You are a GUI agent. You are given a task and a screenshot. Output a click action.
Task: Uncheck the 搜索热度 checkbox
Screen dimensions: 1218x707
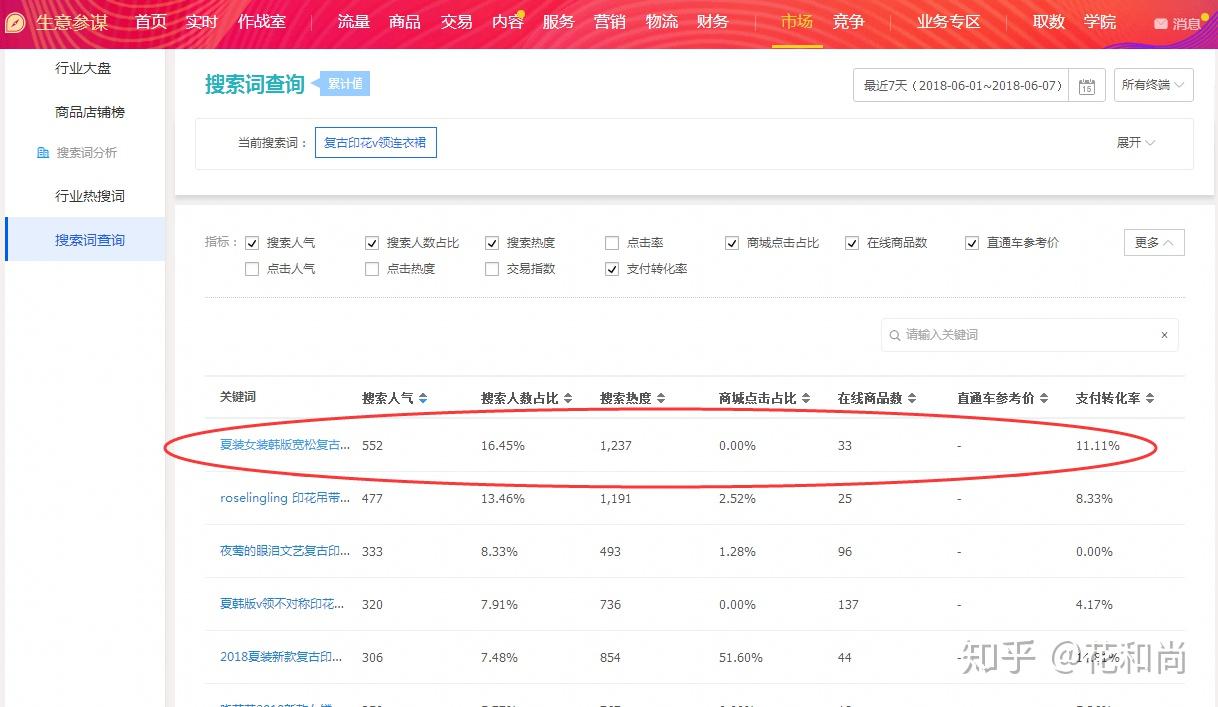(492, 243)
